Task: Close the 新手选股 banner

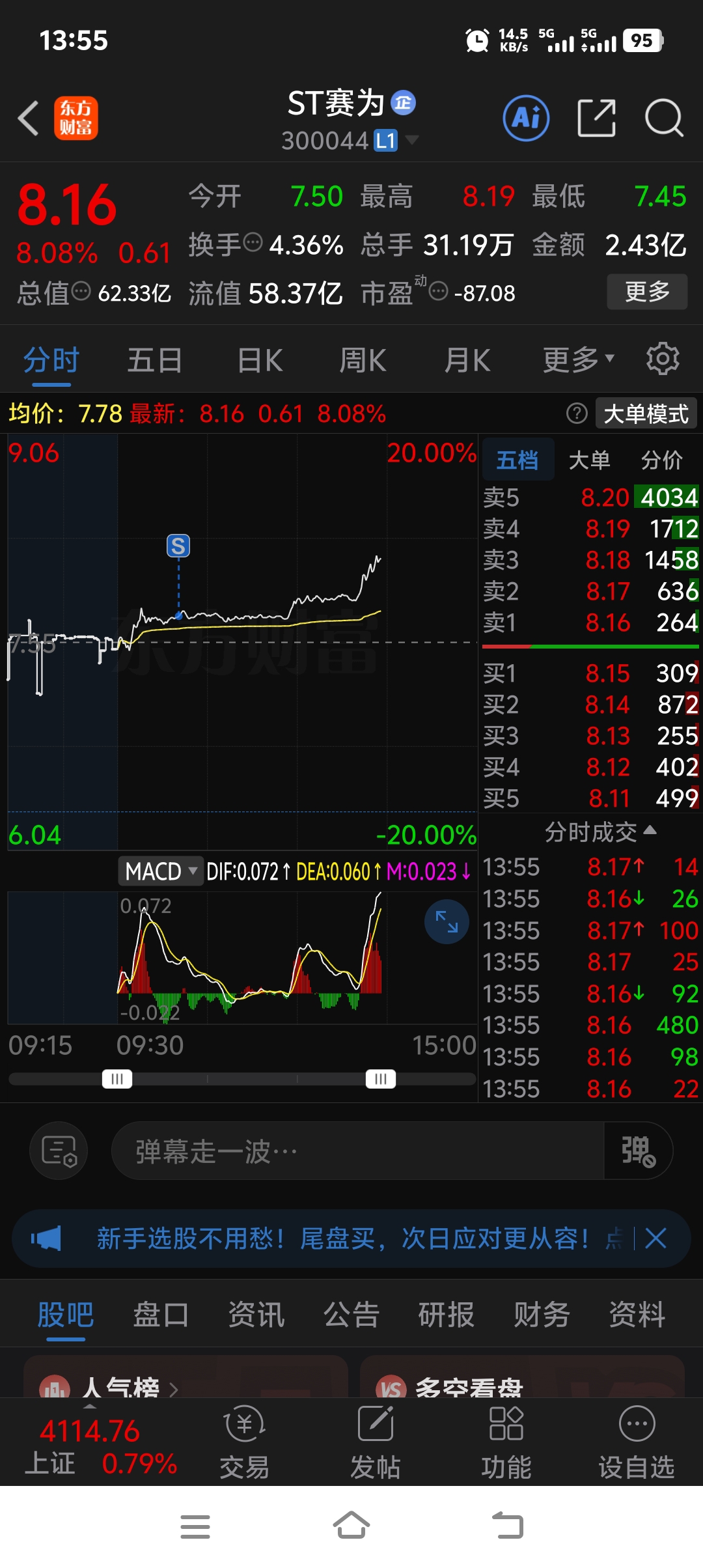Action: pos(655,1238)
